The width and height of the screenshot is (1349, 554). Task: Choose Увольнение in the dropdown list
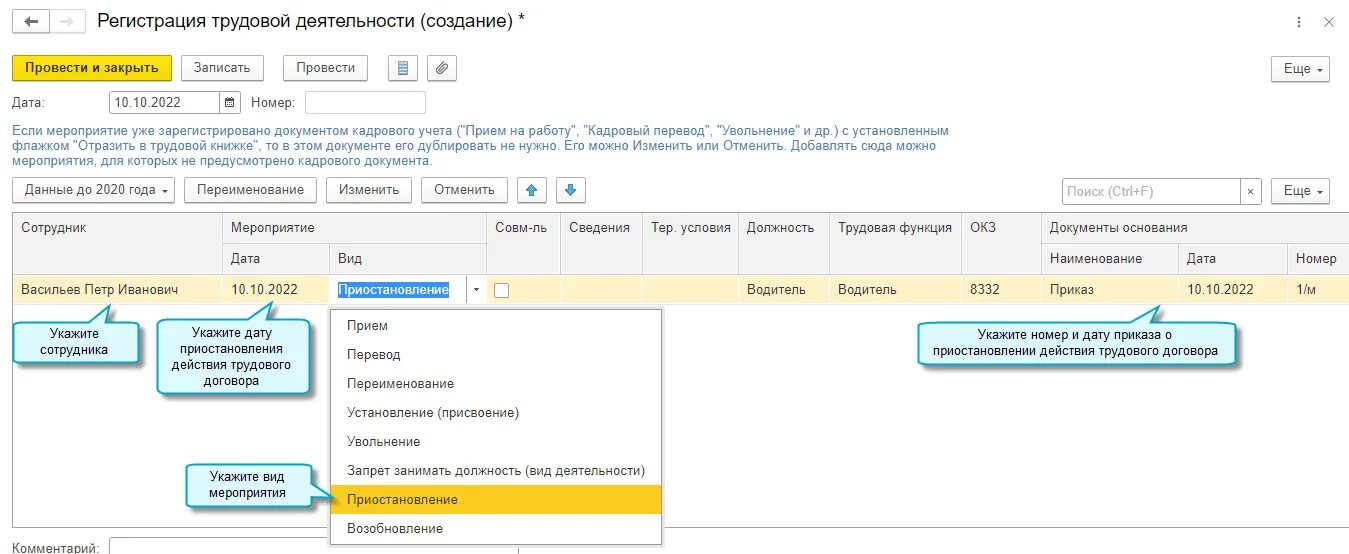[x=383, y=441]
